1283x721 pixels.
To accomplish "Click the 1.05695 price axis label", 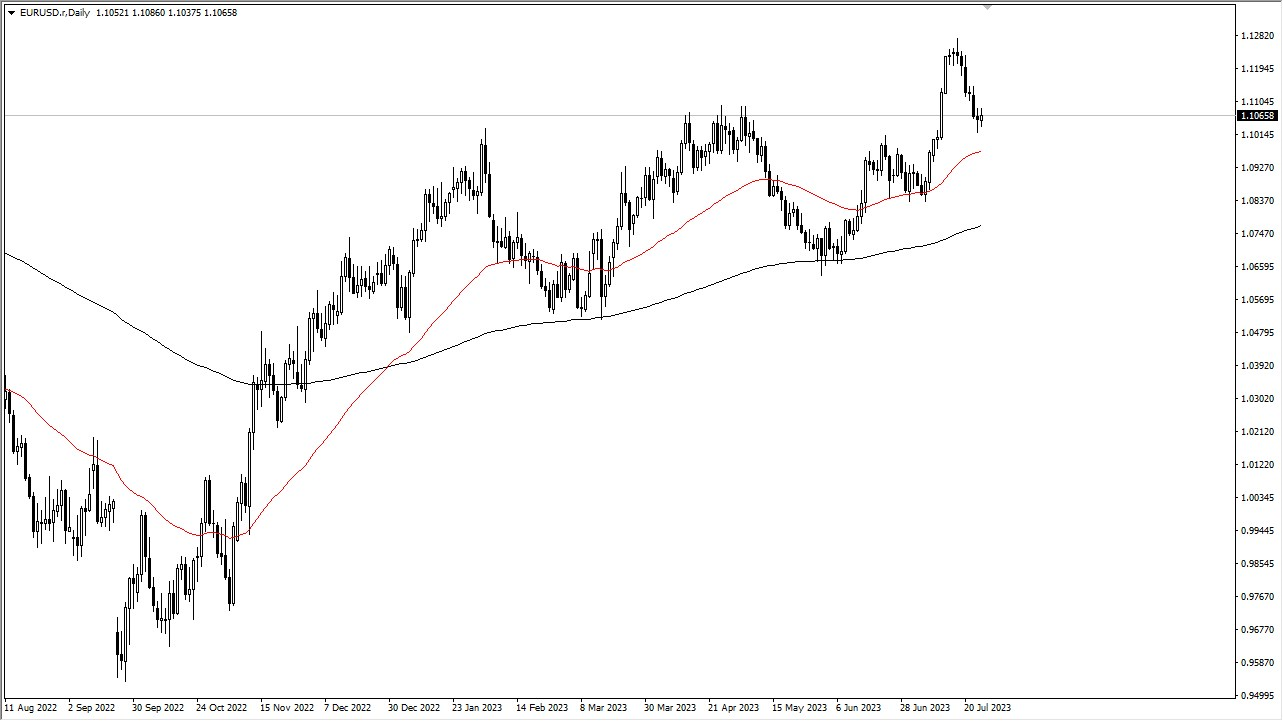I will 1257,300.
